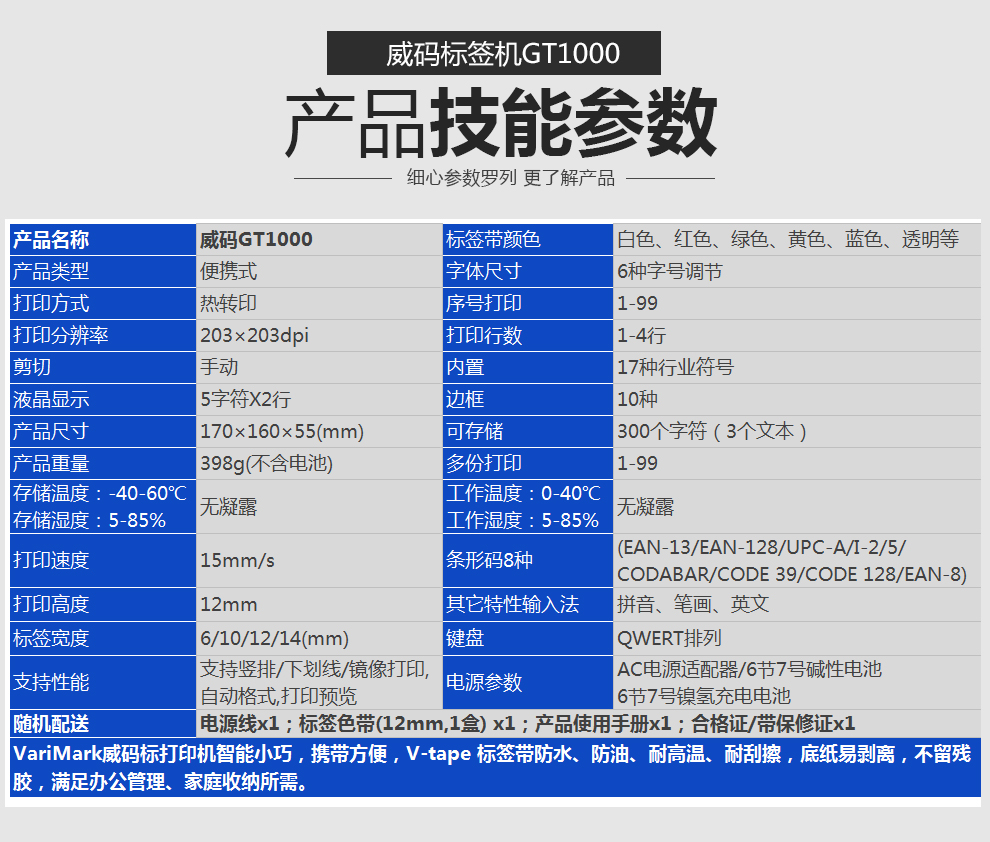The image size is (990, 842).
Task: Select the 398g(不含电池) weight value
Action: pyautogui.click(x=266, y=464)
